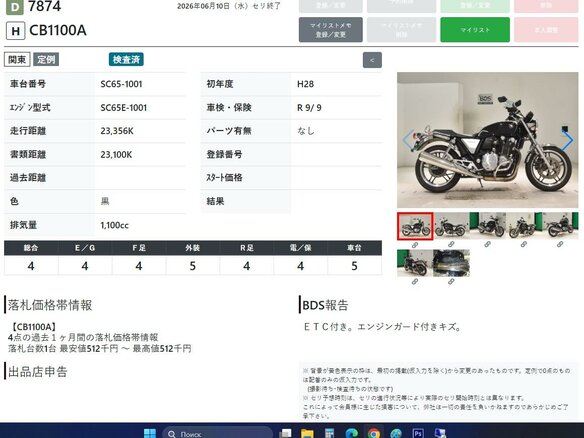This screenshot has height=438, width=584.
Task: Click the frame number value SC65-1001
Action: (x=121, y=84)
